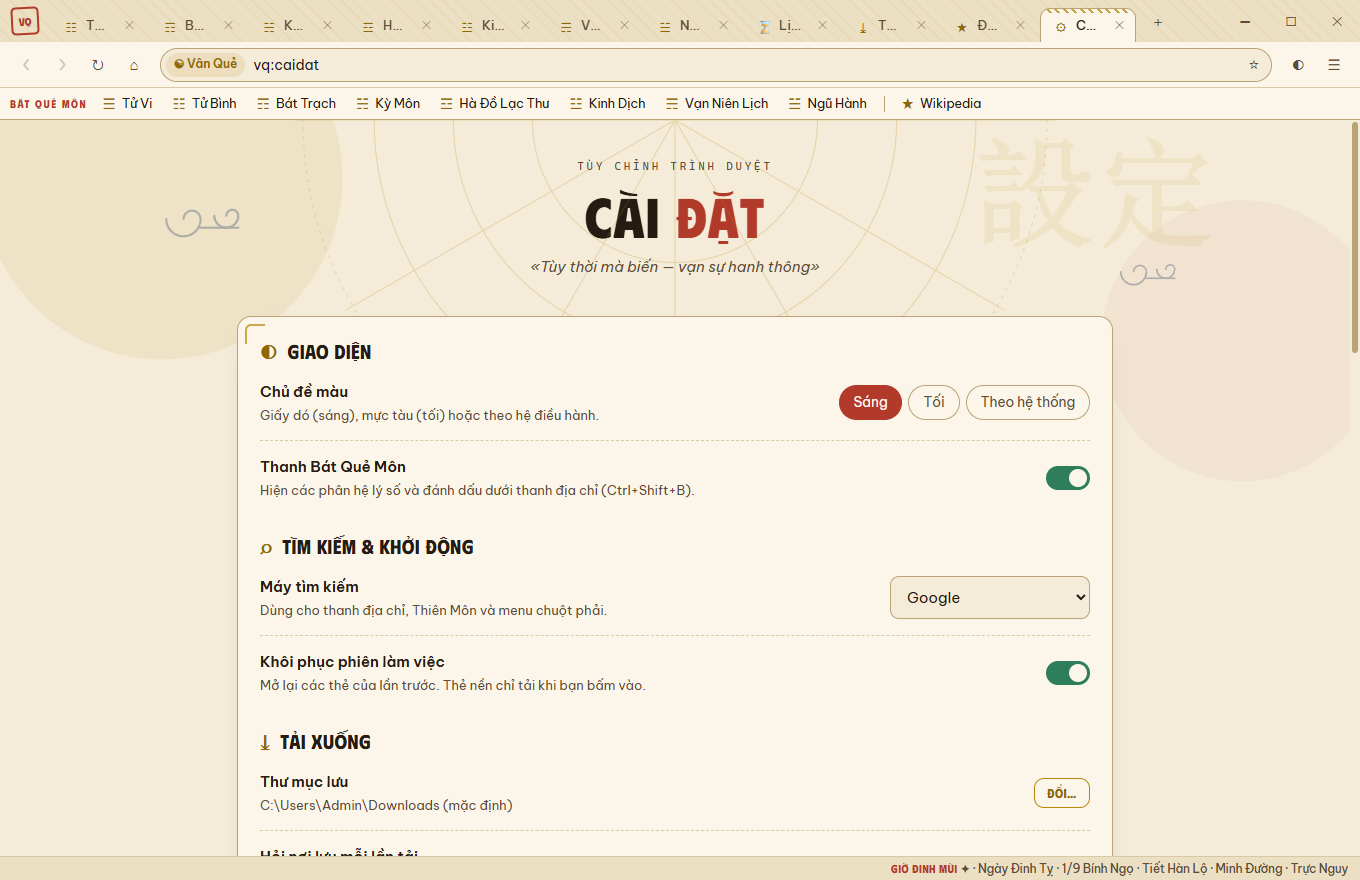Click the Vân Quẻ site chip
Screen dimensions: 1360x880
click(x=206, y=64)
